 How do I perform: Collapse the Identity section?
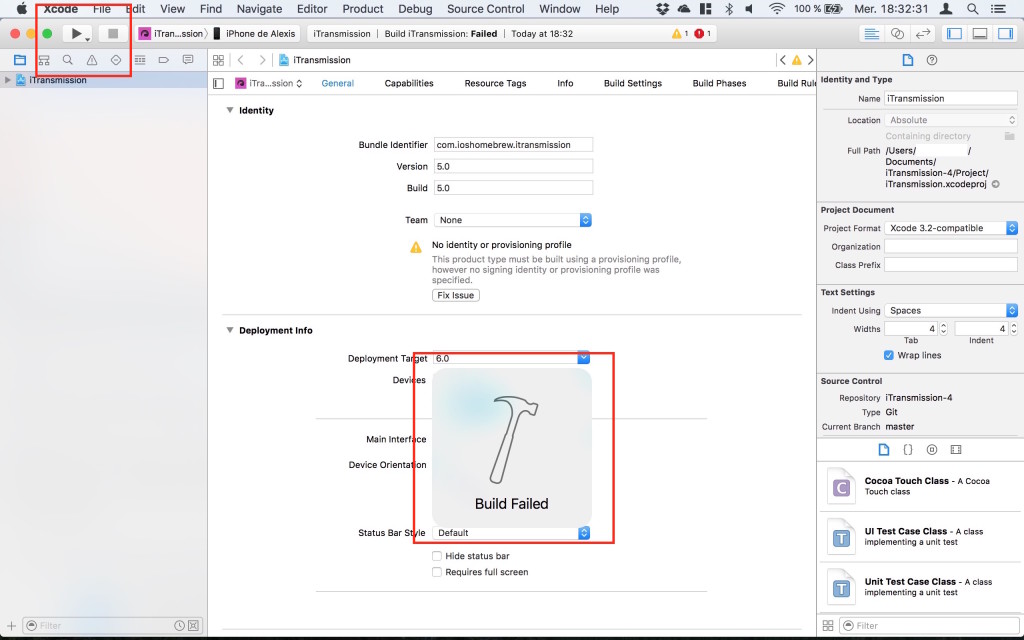pyautogui.click(x=230, y=110)
